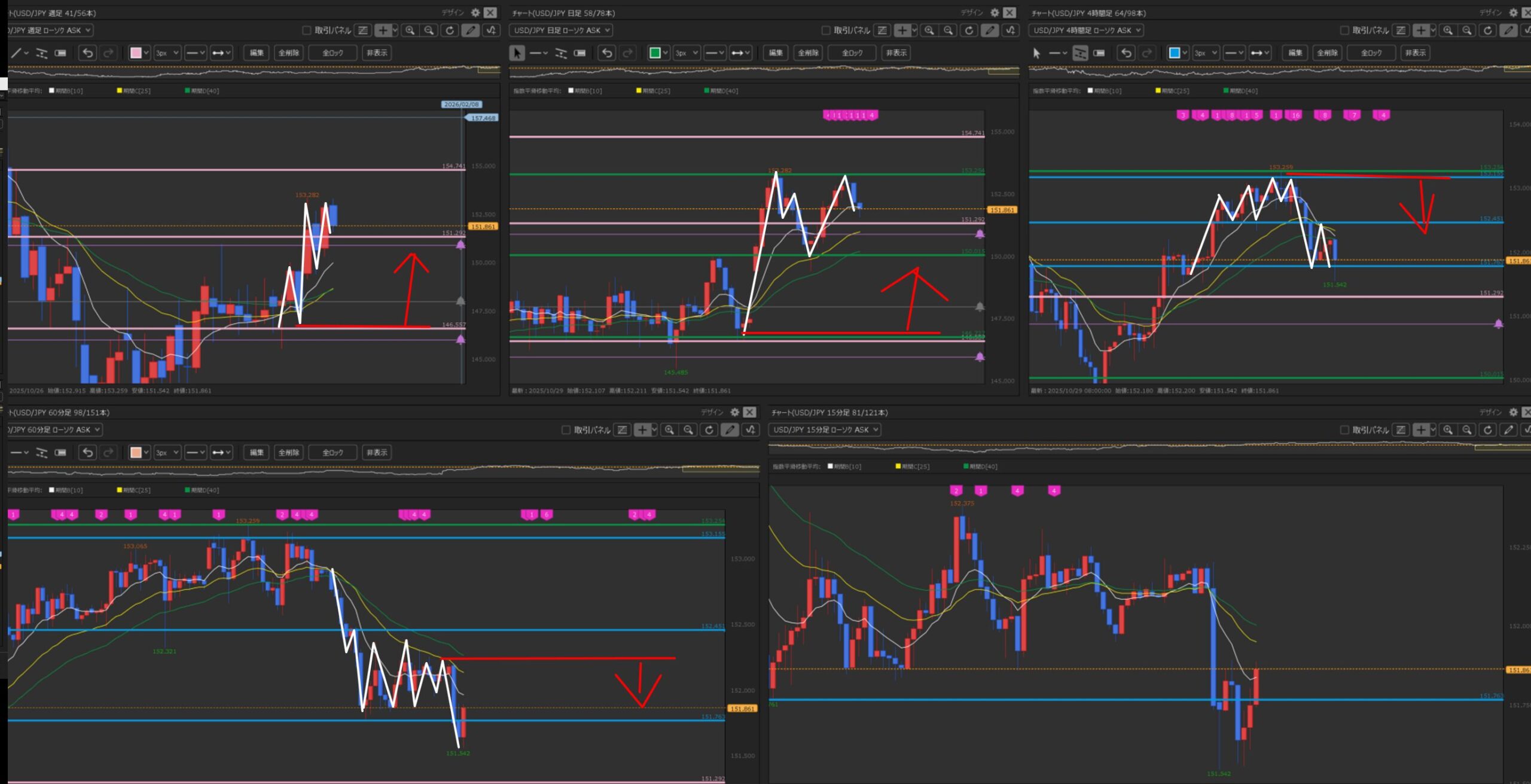The image size is (1531, 784).
Task: Open USD/JPY 15分足 ローソク ASK selector
Action: (825, 429)
